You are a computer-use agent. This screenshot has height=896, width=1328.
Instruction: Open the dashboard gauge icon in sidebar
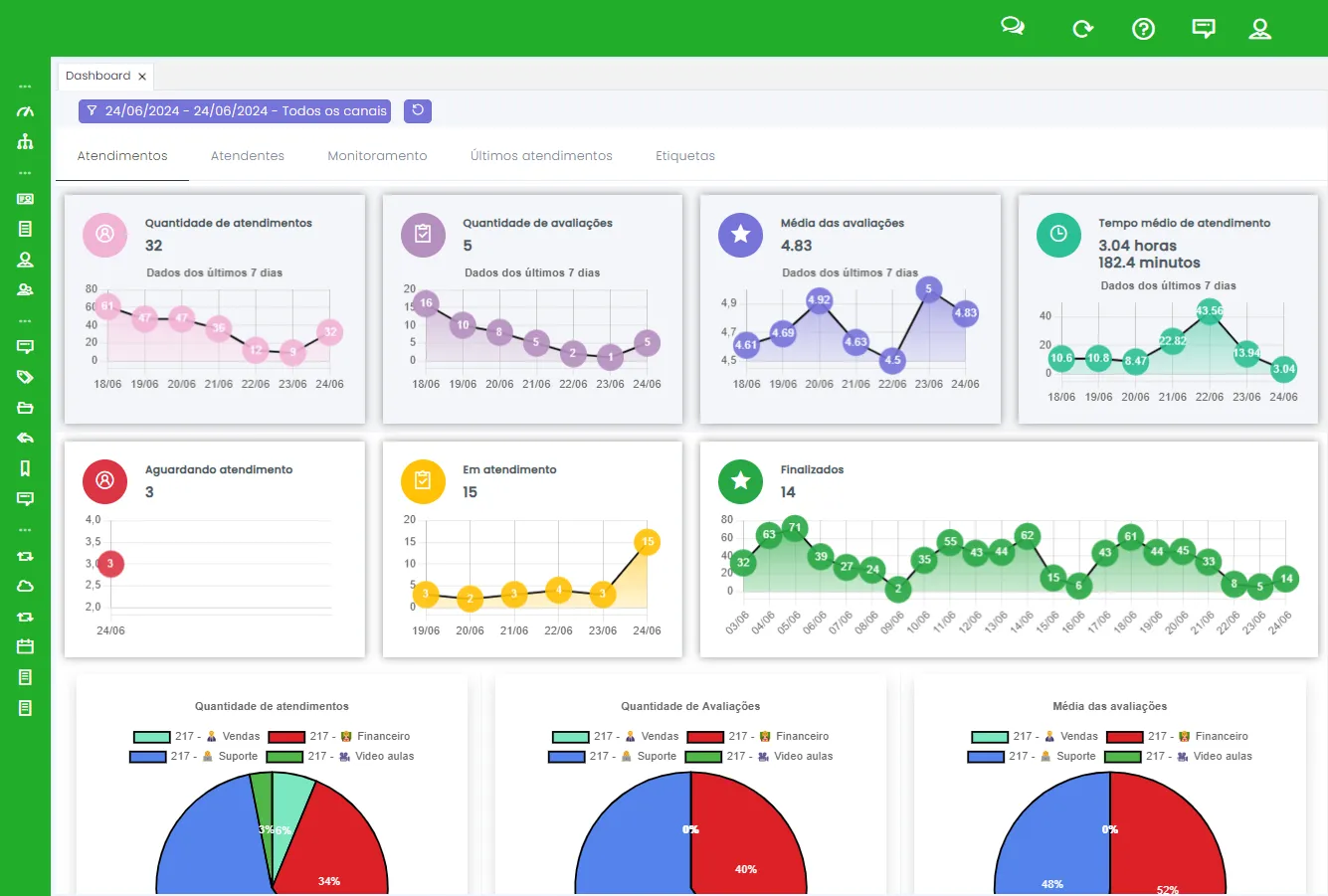(x=26, y=111)
